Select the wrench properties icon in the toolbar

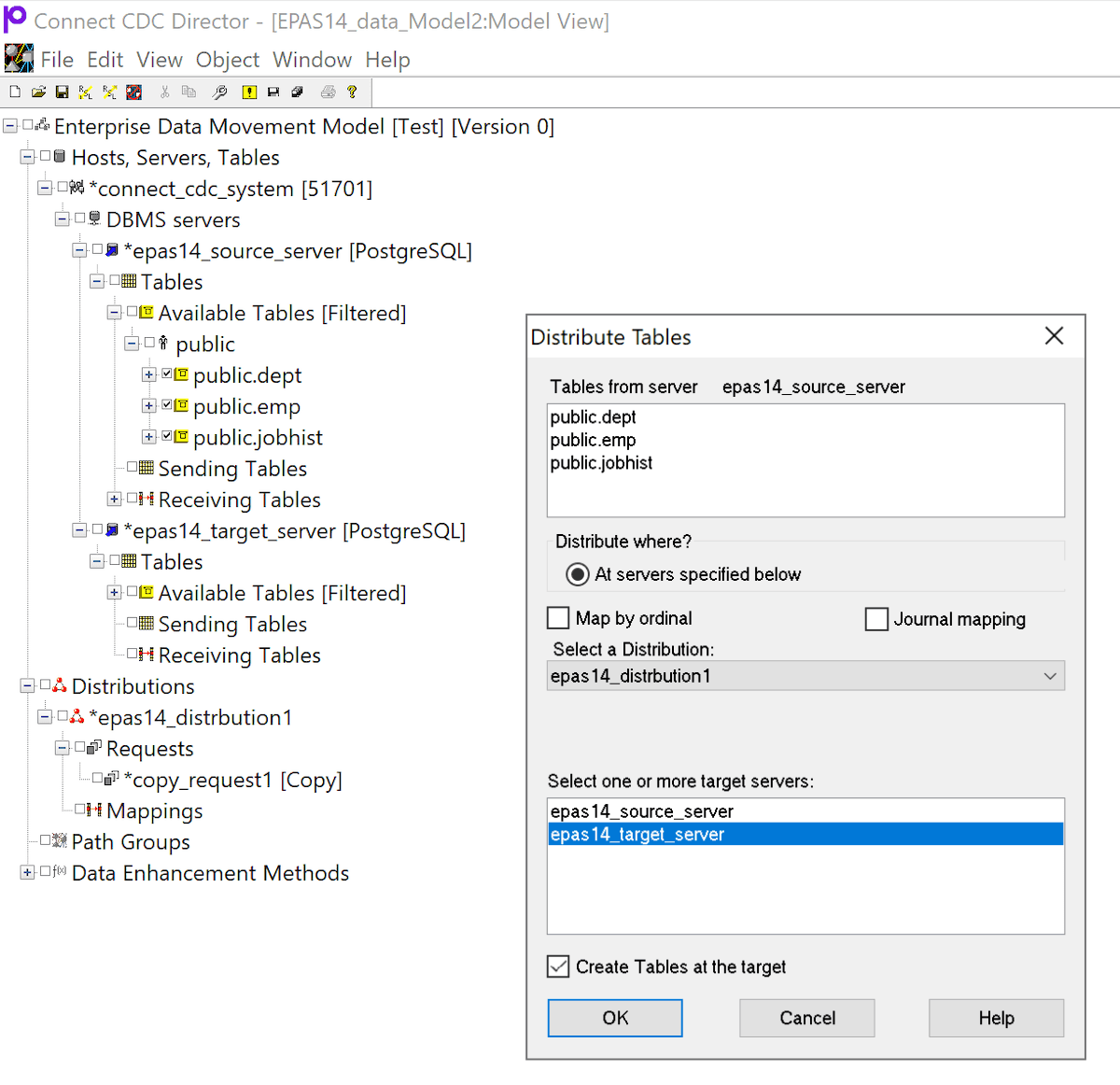pos(220,92)
